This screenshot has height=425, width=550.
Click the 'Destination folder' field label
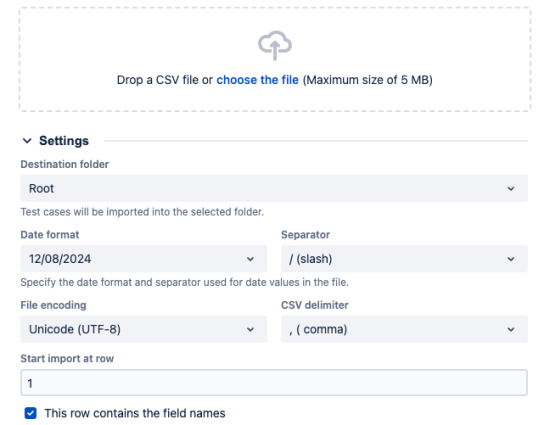click(65, 164)
